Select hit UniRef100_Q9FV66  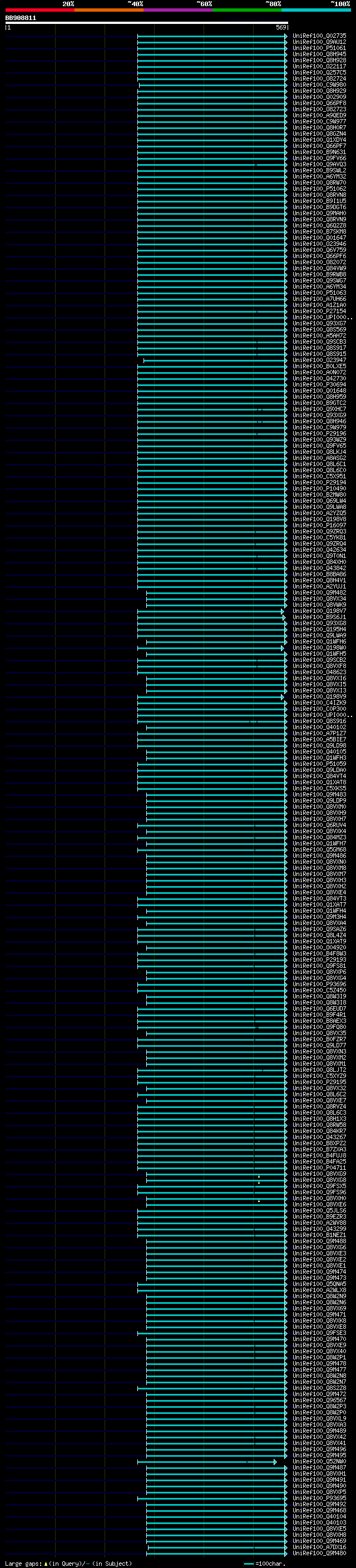click(x=319, y=159)
